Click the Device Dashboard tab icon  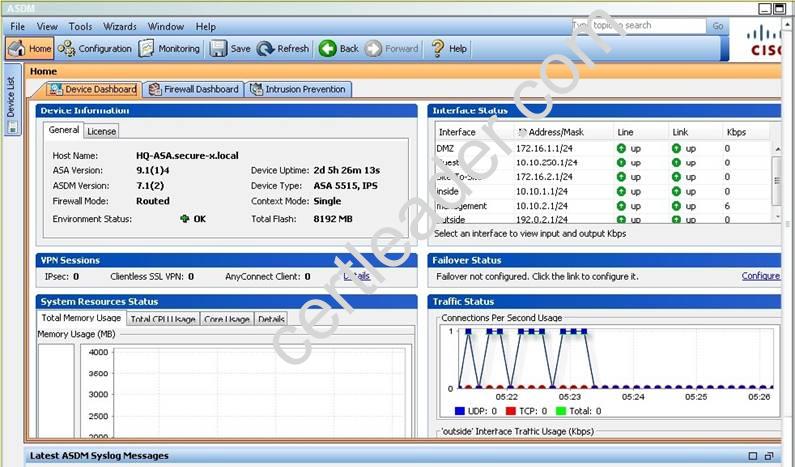pos(55,89)
